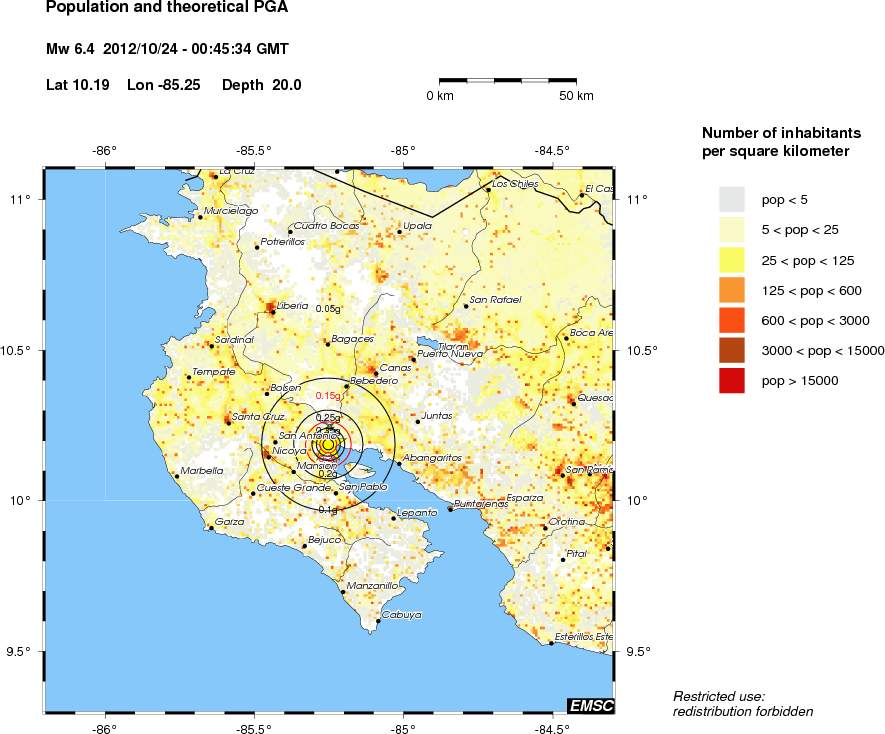The image size is (885, 734).
Task: Click the EMSC logo on the map
Action: point(589,706)
